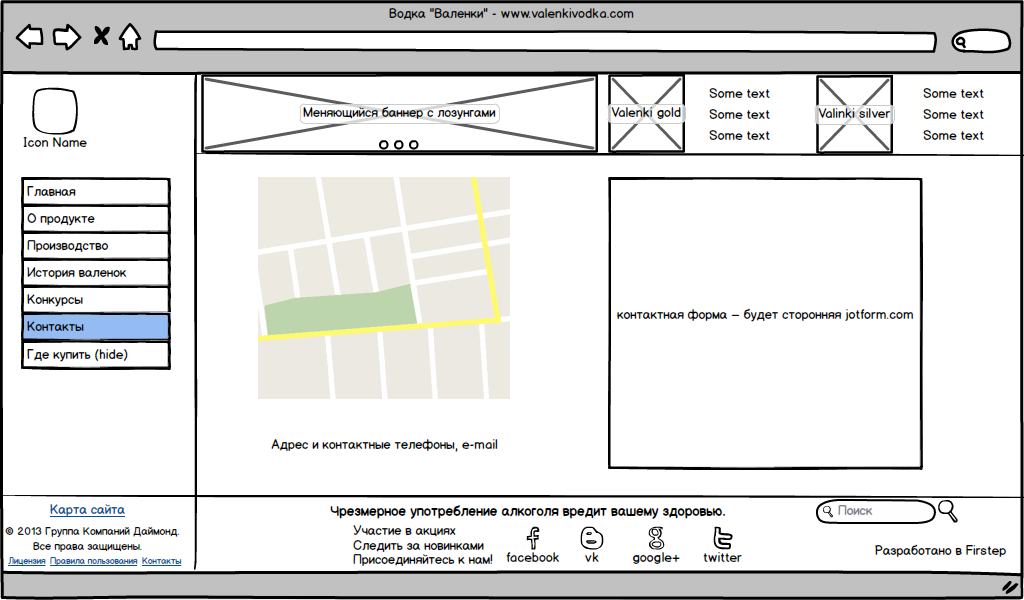
Task: Click the magnifier icon beside Поиск
Action: [948, 511]
